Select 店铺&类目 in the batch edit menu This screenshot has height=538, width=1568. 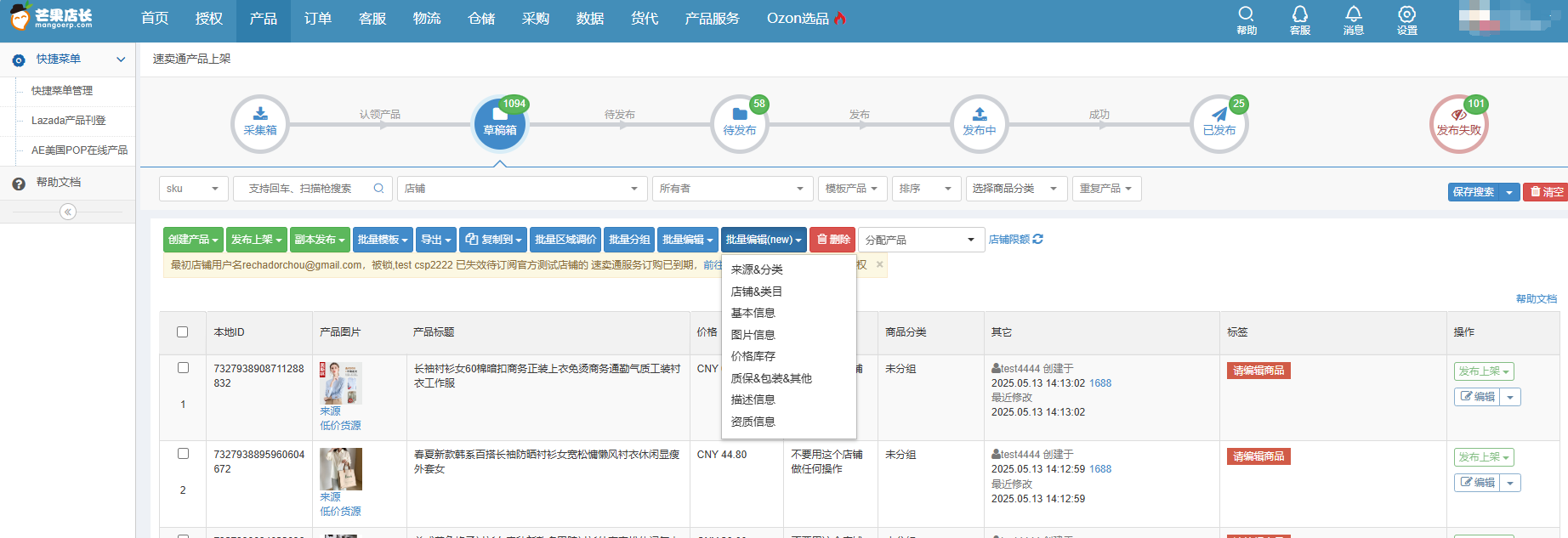tap(757, 292)
